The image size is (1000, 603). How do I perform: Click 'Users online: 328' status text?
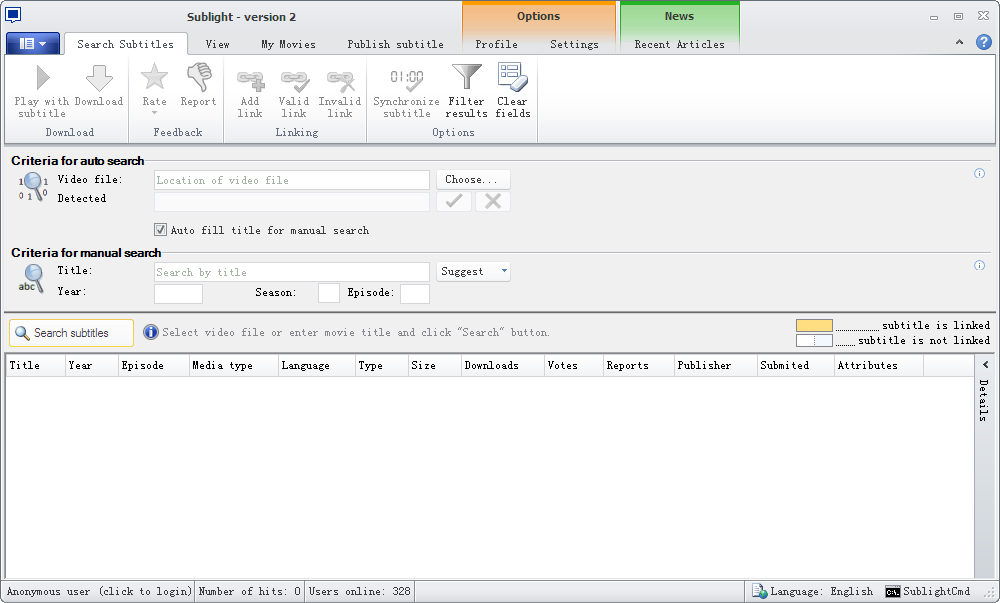360,592
